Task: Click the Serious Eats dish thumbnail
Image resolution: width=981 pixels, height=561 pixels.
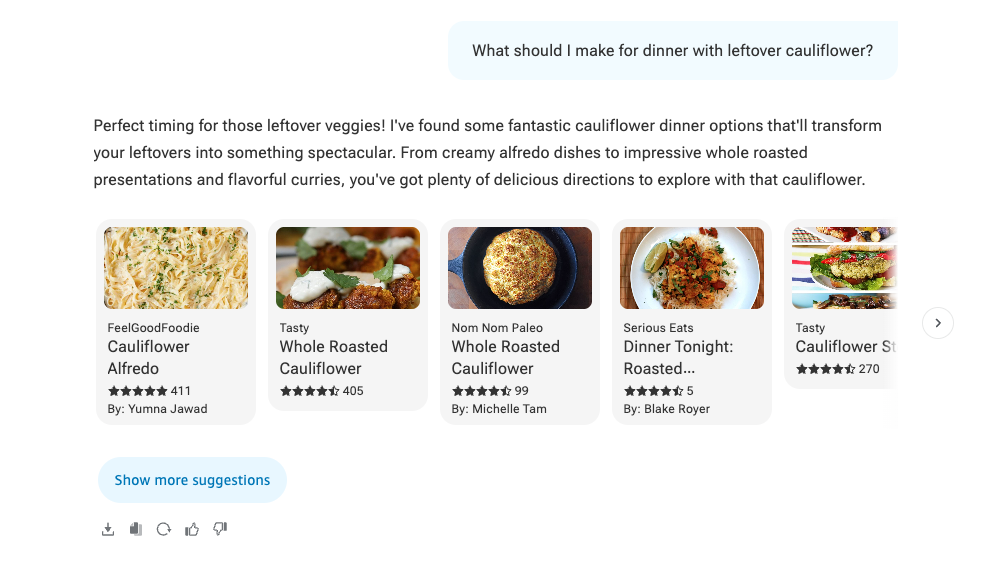Action: 692,268
